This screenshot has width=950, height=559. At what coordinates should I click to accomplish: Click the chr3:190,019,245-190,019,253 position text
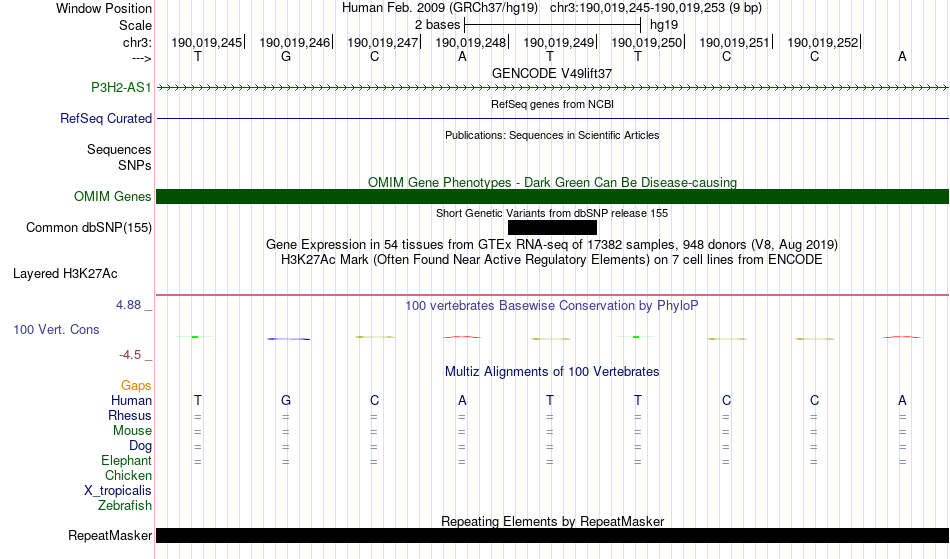(x=656, y=8)
